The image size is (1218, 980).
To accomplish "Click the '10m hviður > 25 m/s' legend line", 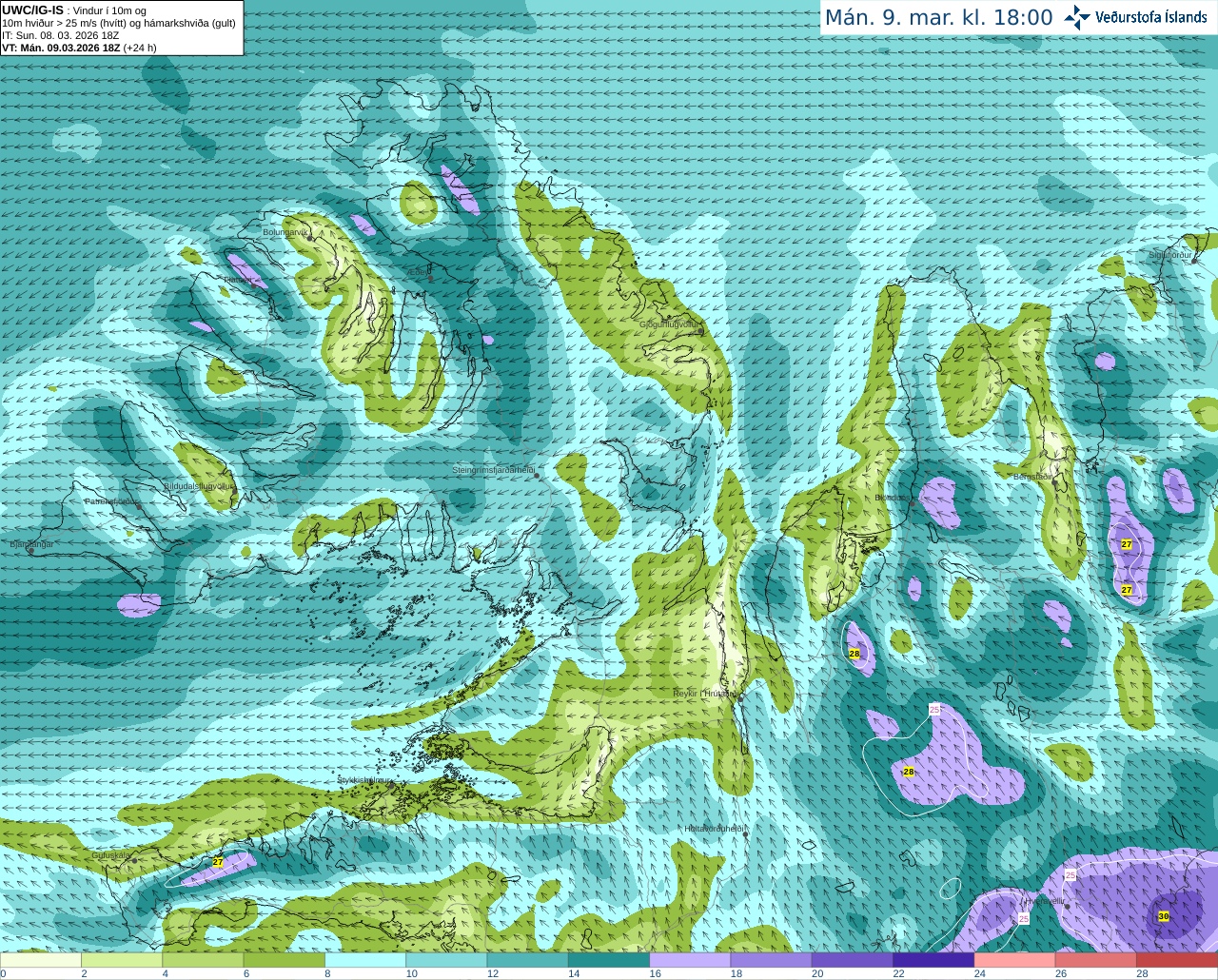I will pyautogui.click(x=119, y=23).
